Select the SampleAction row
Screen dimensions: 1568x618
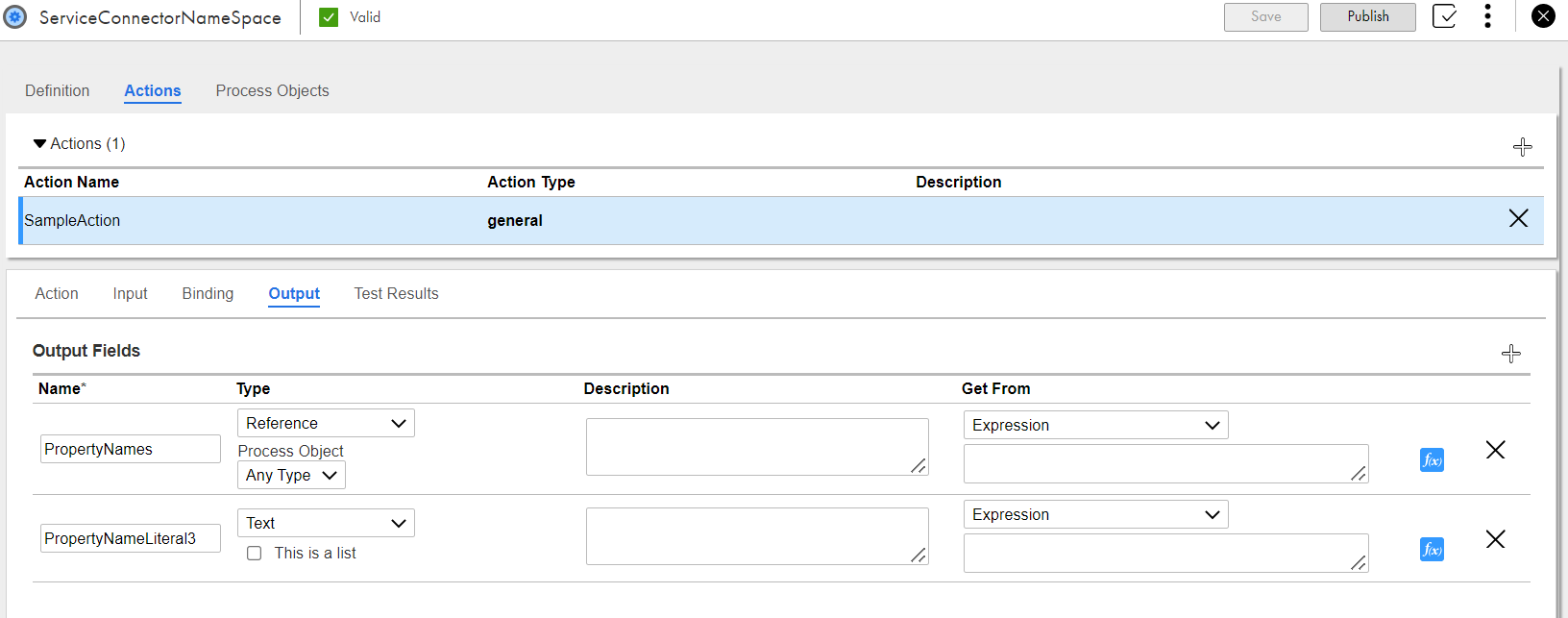pos(781,220)
